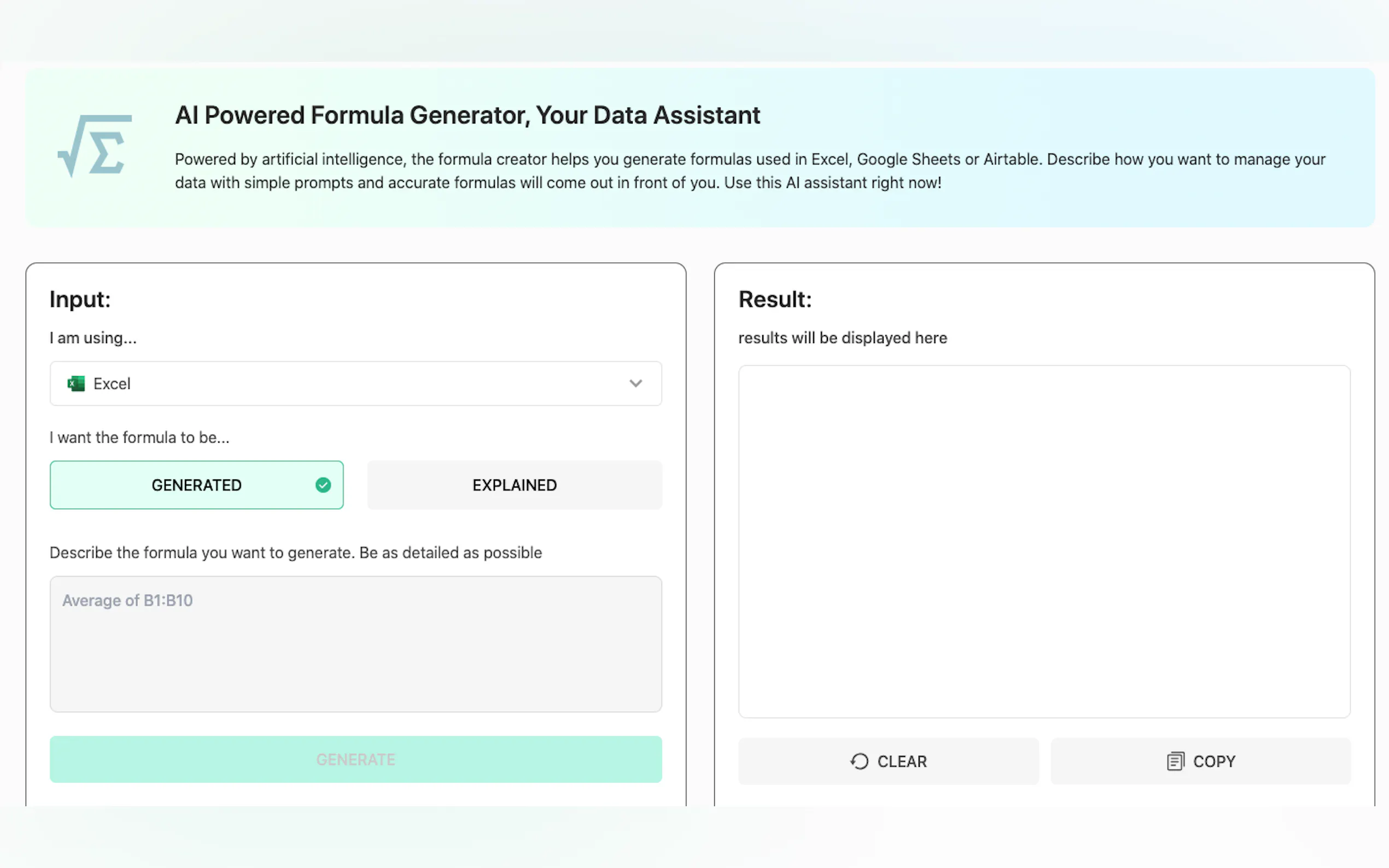
Task: Focus the formula description text area
Action: click(x=355, y=644)
